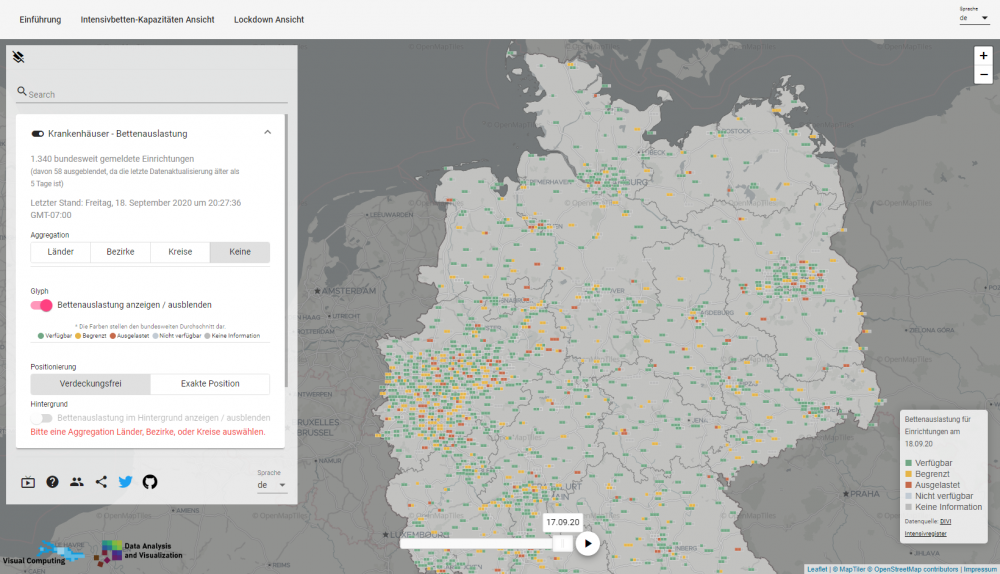Zoom out the map with minus button
Image resolution: width=1000 pixels, height=574 pixels.
coord(983,75)
